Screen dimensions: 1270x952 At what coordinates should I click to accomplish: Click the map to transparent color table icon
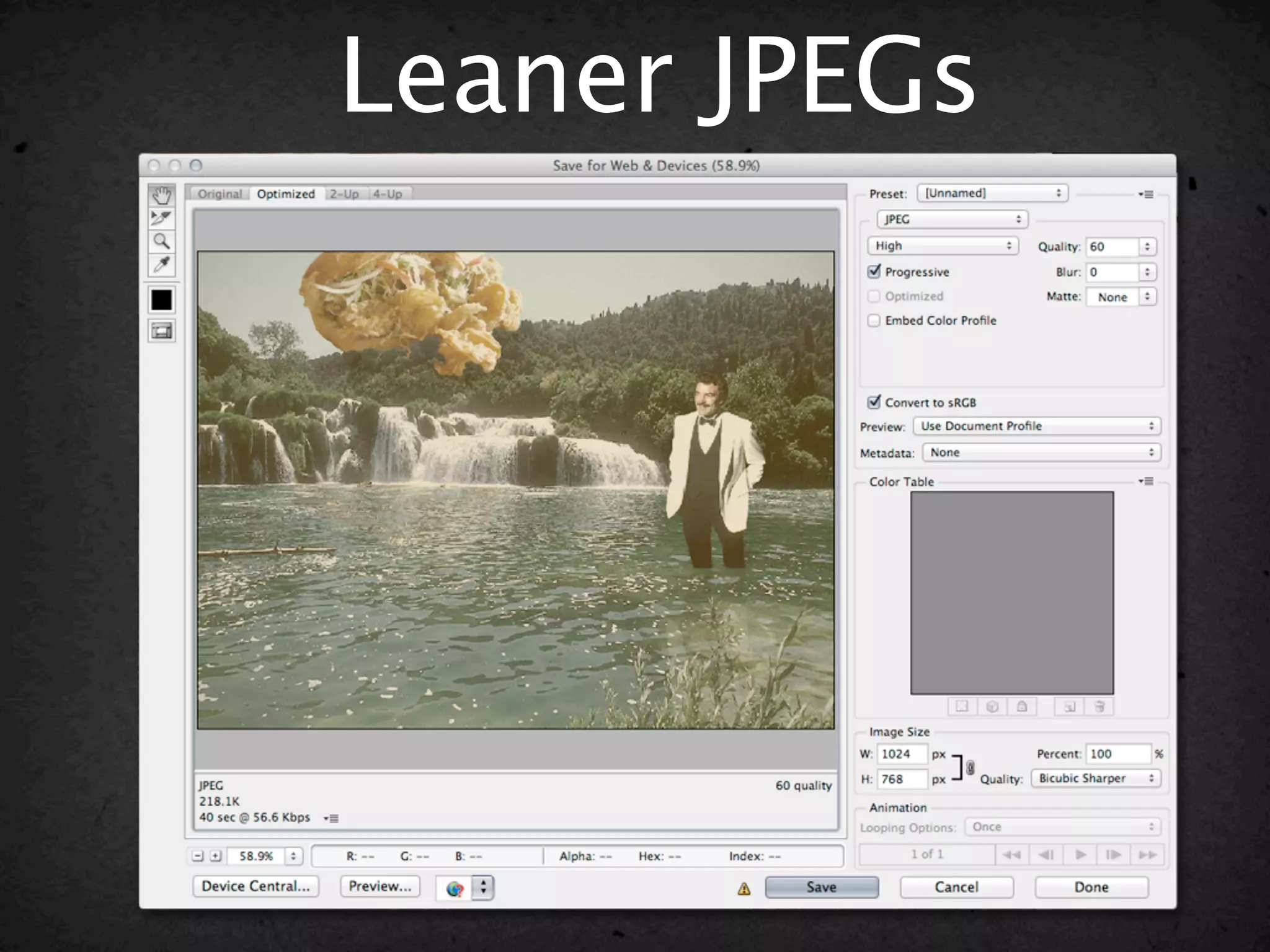(x=962, y=707)
